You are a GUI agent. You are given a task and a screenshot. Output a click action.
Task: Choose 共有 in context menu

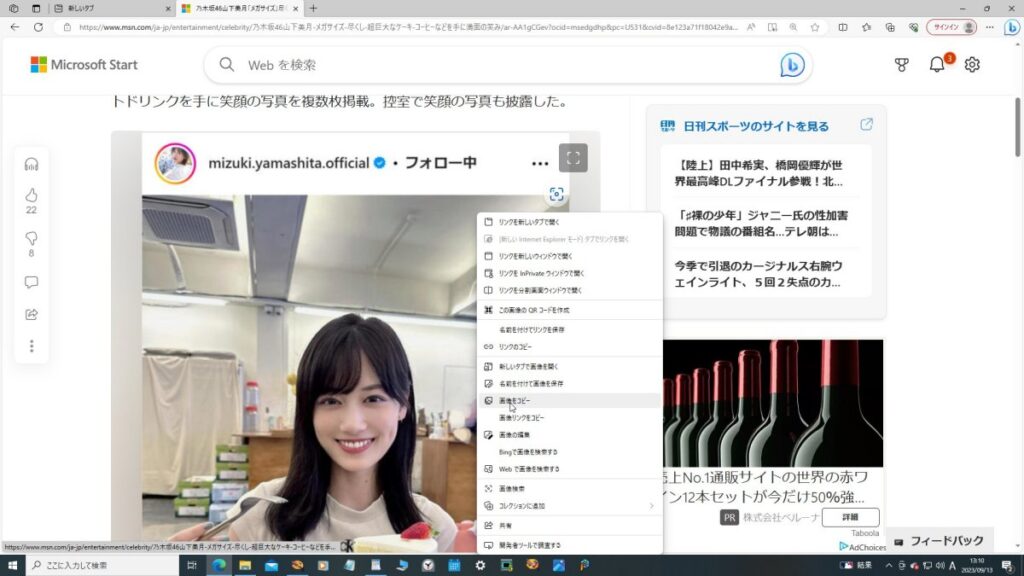[569, 525]
